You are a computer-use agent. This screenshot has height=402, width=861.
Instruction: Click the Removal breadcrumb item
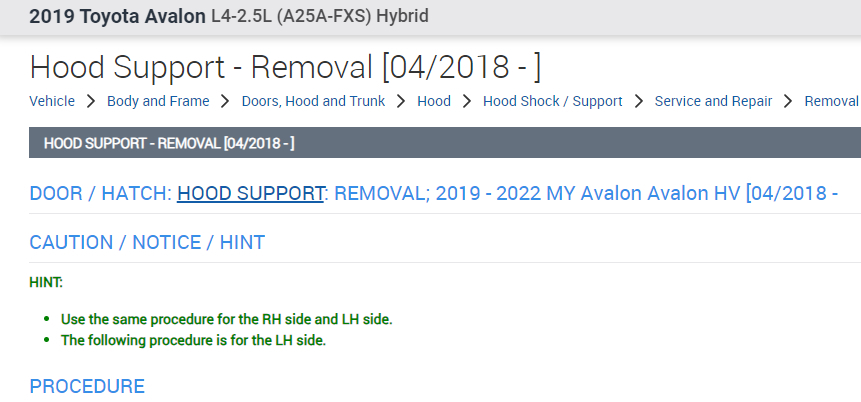pyautogui.click(x=831, y=101)
